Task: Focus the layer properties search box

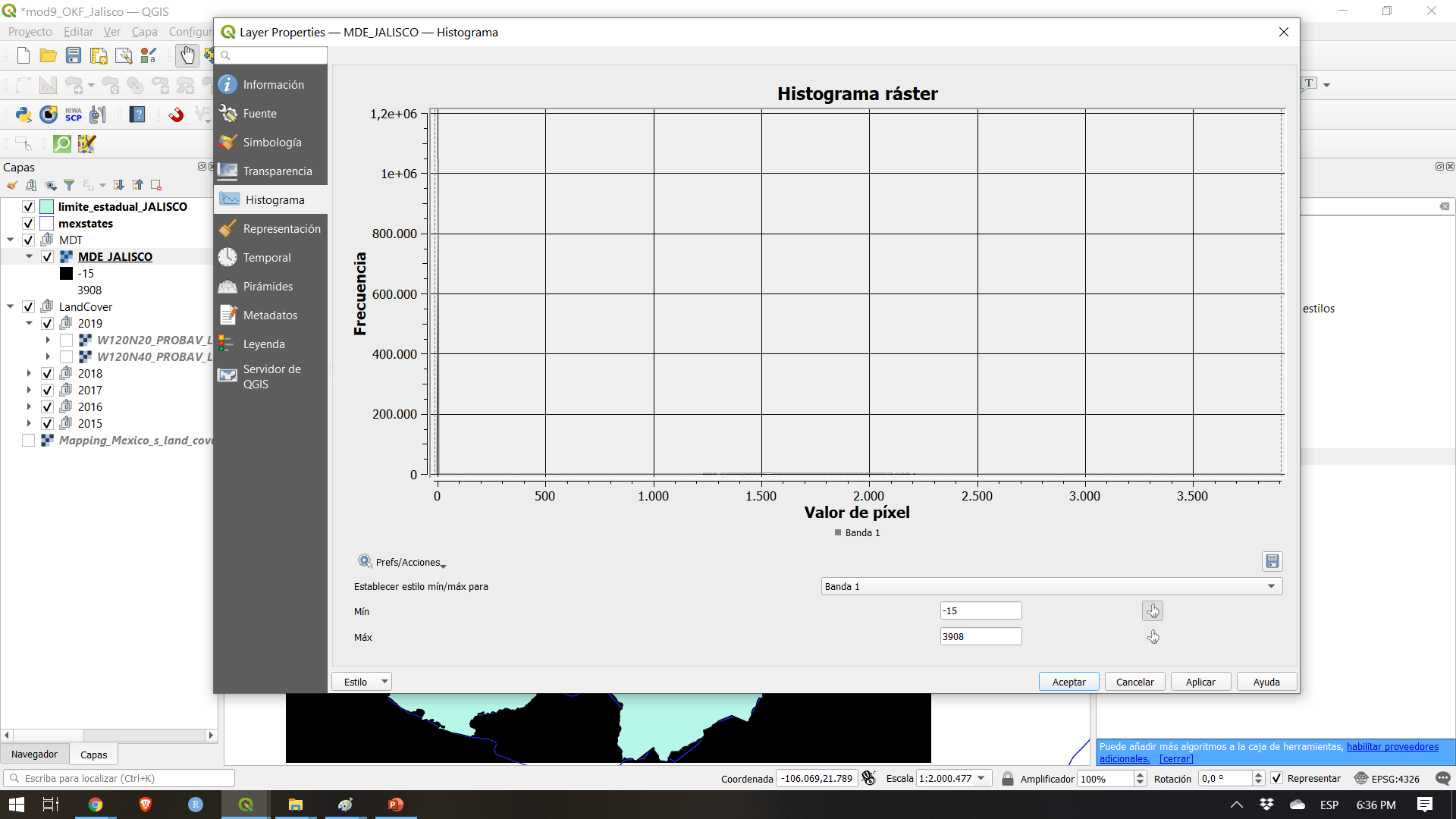Action: pos(271,55)
